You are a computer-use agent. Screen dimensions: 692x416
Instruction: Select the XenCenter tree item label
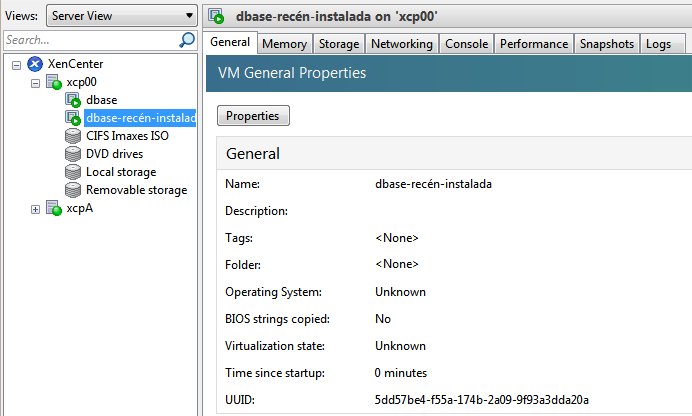click(75, 64)
